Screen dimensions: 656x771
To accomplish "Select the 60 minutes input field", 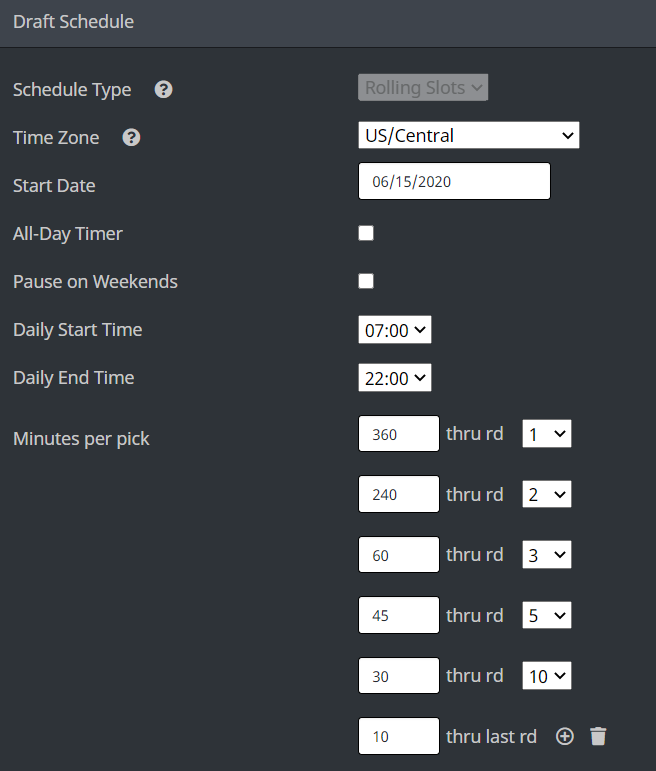I will (x=399, y=555).
